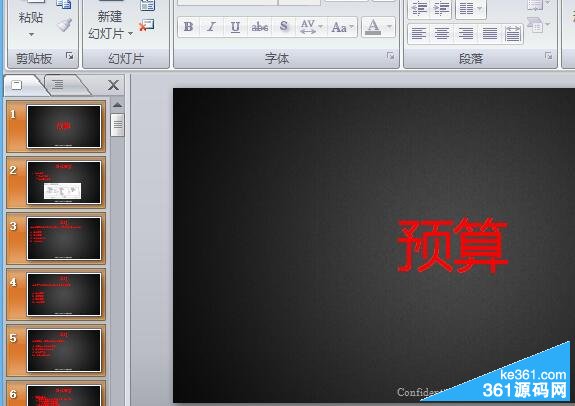Viewport: 575px width, 406px height.
Task: Open Clipboard (剪贴板) dialog launcher
Action: [x=69, y=56]
